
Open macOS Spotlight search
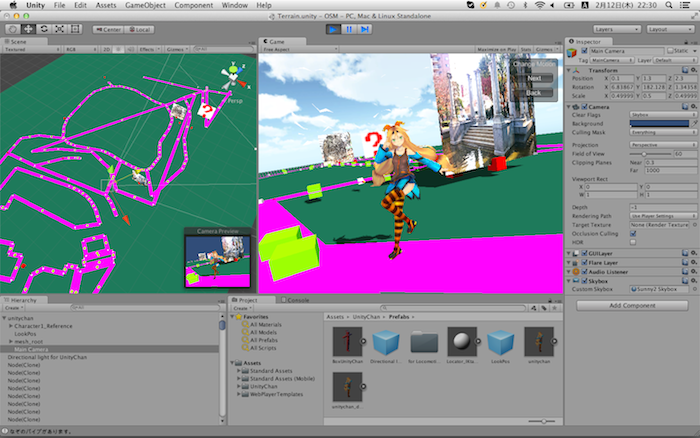click(x=669, y=5)
